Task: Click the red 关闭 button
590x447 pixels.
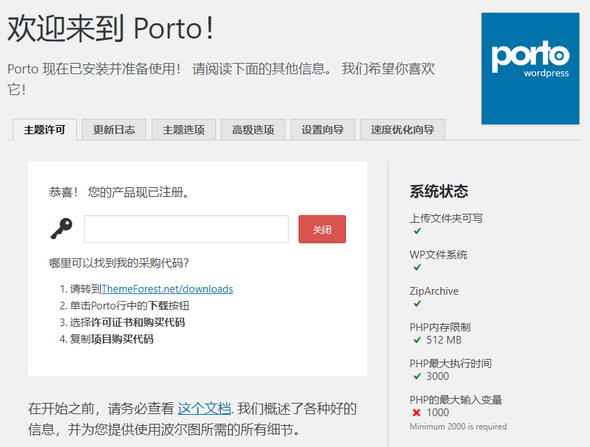Action: tap(322, 229)
